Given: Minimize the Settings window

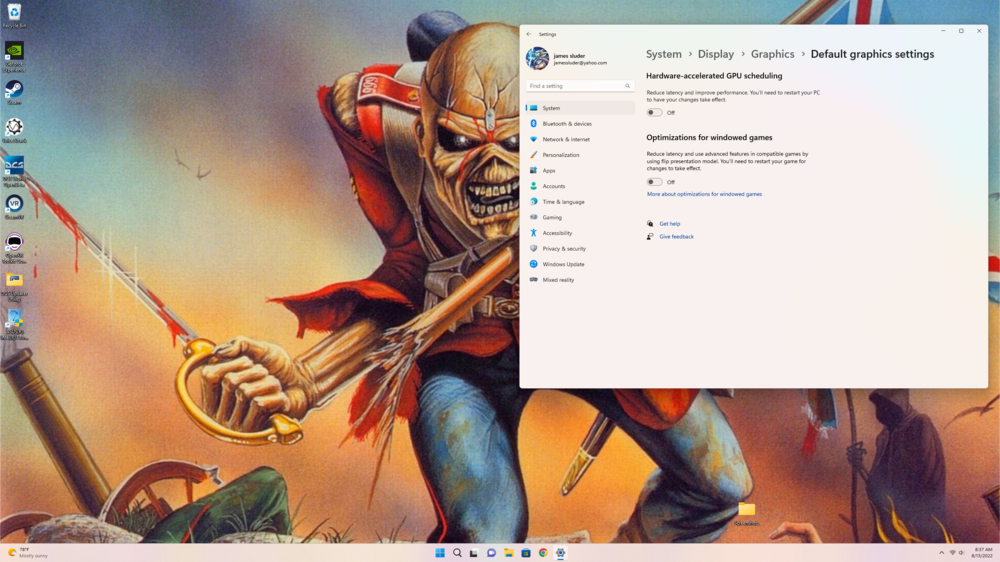Looking at the screenshot, I should 943,31.
